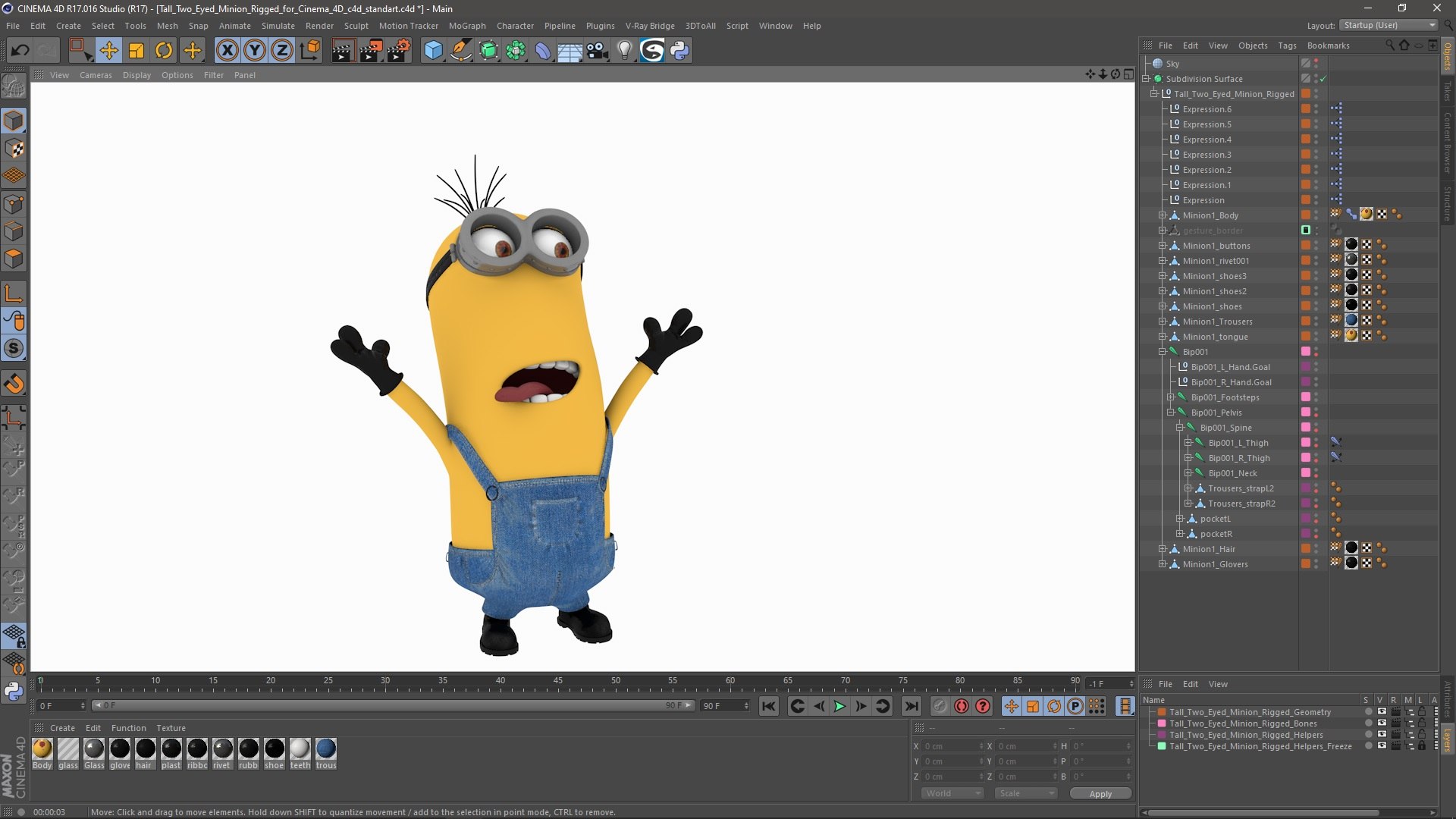This screenshot has width=1456, height=819.
Task: Collapse the Bip001 hierarchy
Action: (1163, 352)
